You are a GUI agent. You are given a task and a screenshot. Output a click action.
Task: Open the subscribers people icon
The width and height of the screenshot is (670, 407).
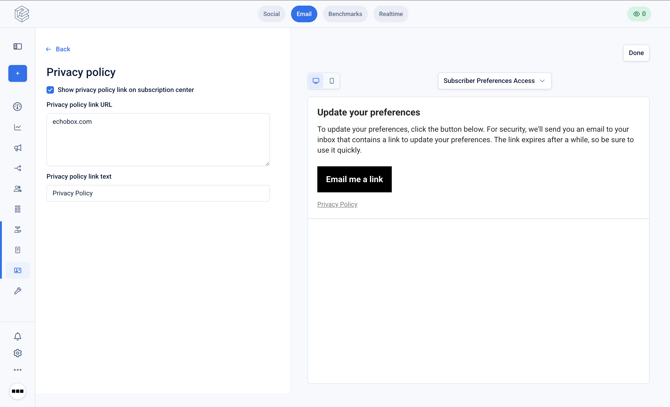[x=18, y=188]
